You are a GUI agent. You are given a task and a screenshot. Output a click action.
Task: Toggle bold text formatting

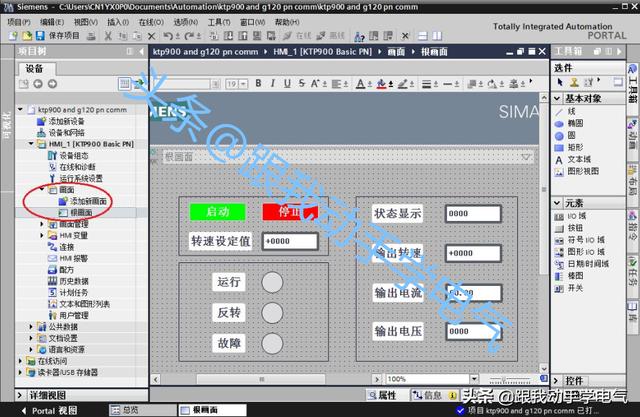[x=258, y=84]
